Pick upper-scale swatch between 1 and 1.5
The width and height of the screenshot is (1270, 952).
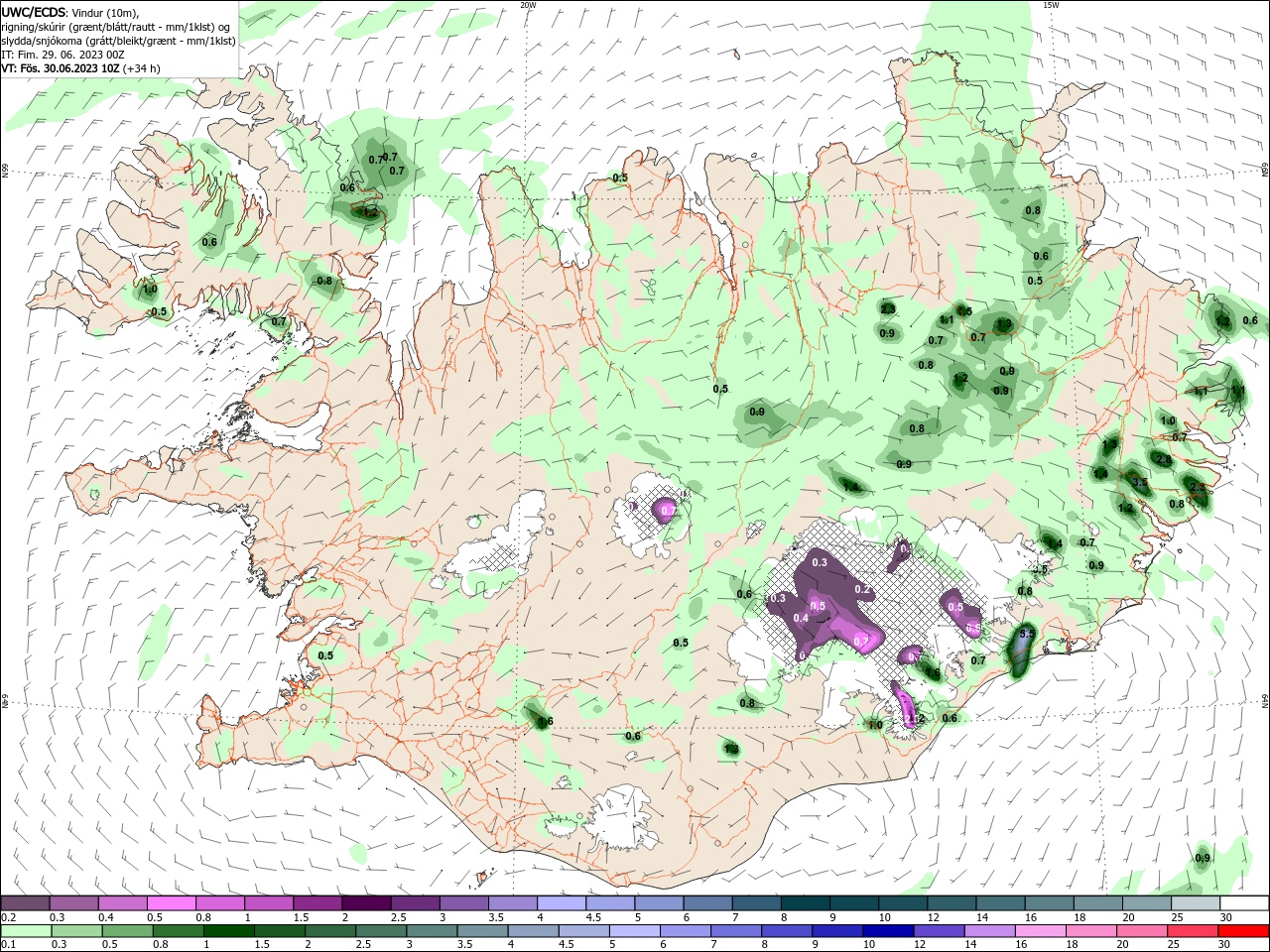pos(269,902)
